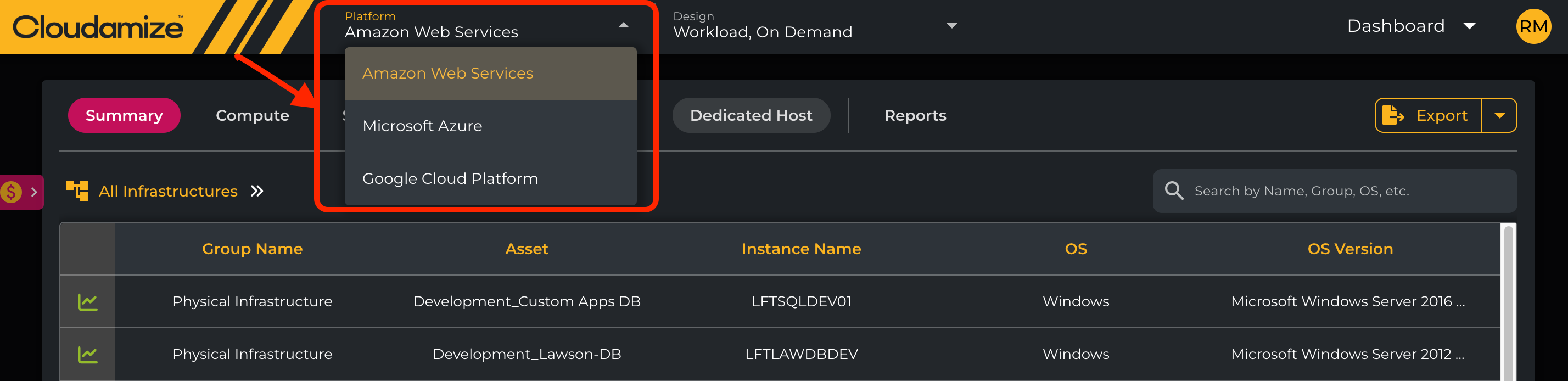Image resolution: width=1568 pixels, height=381 pixels.
Task: Sort by OS column header
Action: click(1076, 249)
